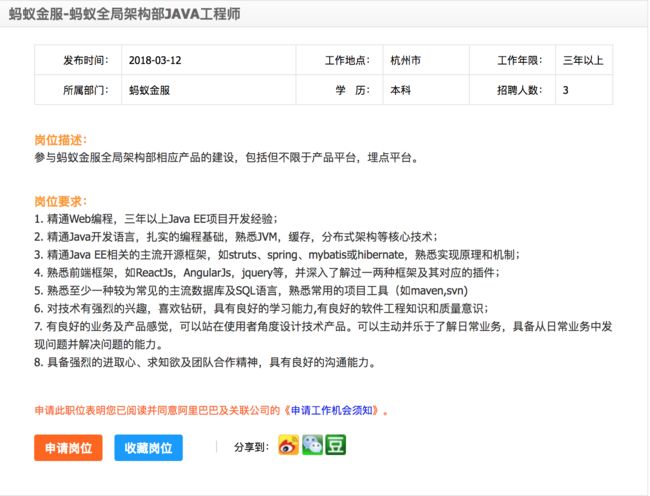Click the recruit count value 3
Image resolution: width=650 pixels, height=496 pixels.
tap(565, 90)
